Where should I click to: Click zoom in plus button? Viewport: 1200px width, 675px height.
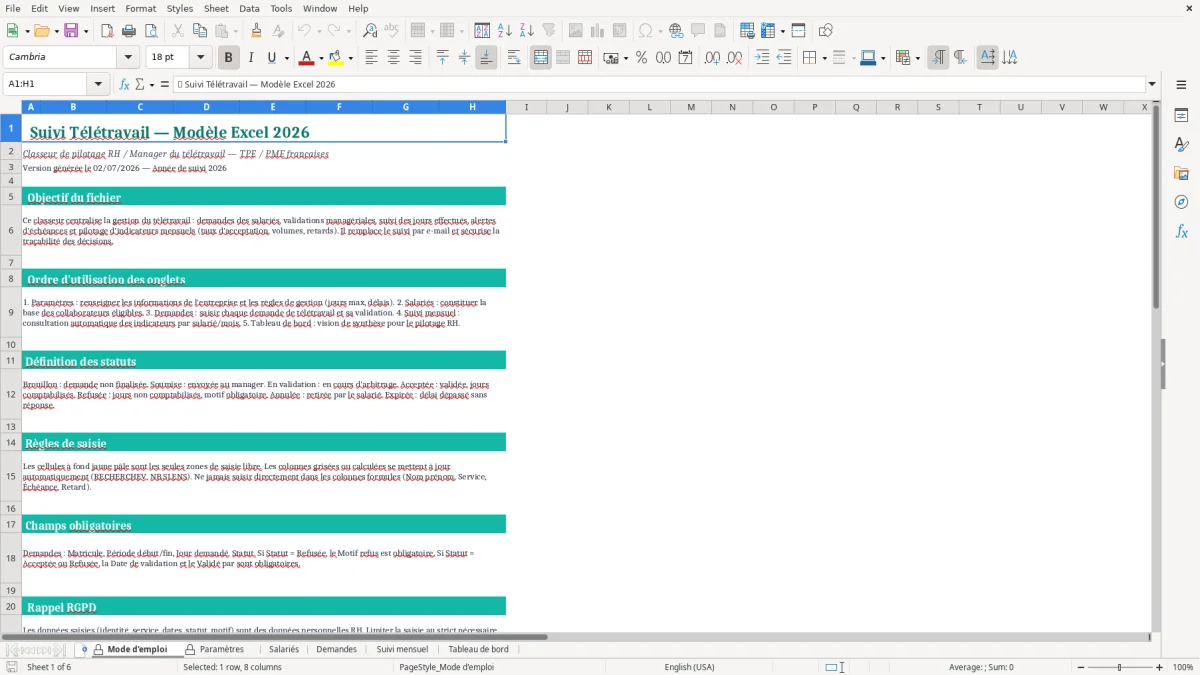(1160, 667)
